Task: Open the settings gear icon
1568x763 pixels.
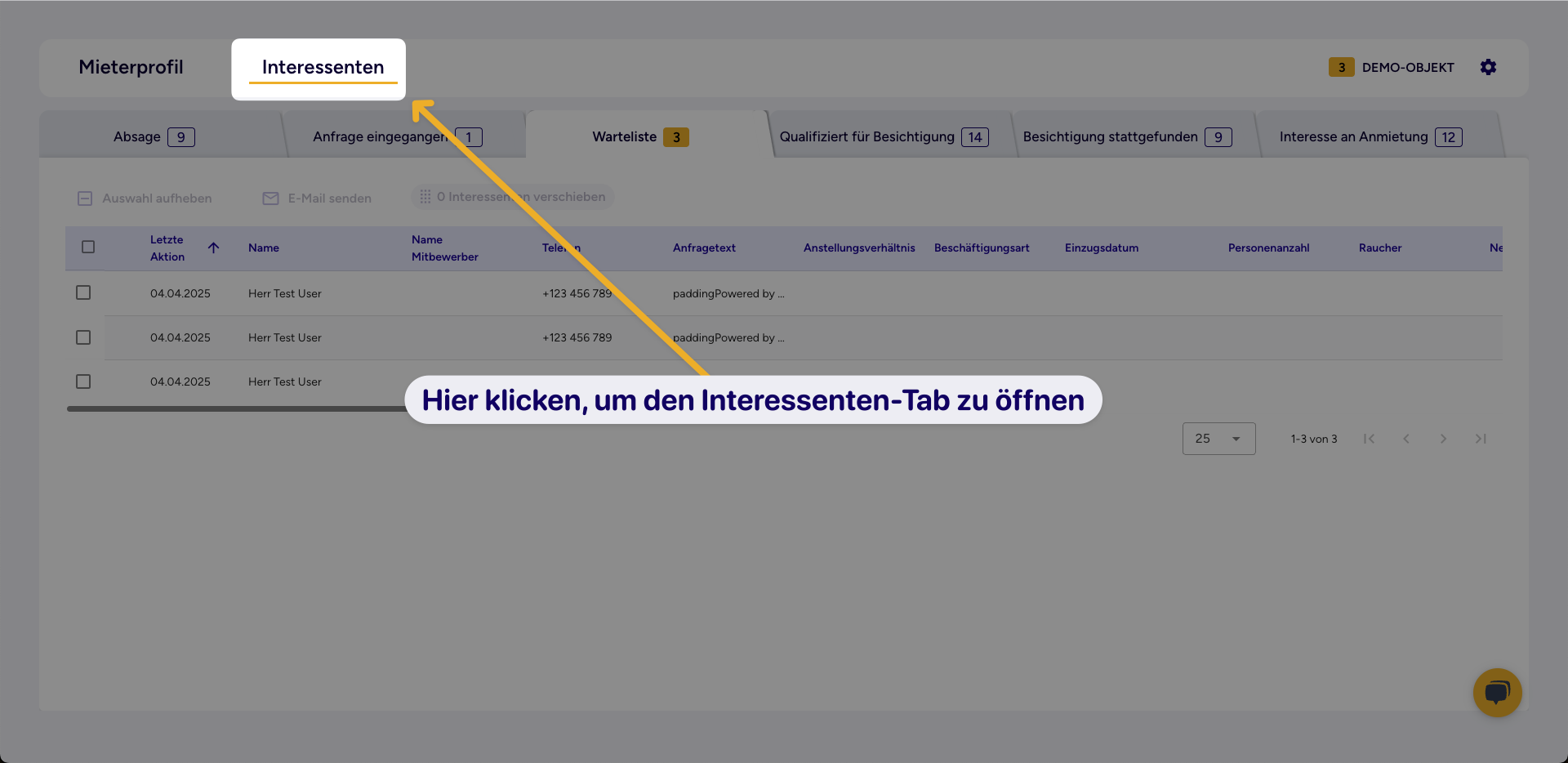Action: [x=1488, y=67]
